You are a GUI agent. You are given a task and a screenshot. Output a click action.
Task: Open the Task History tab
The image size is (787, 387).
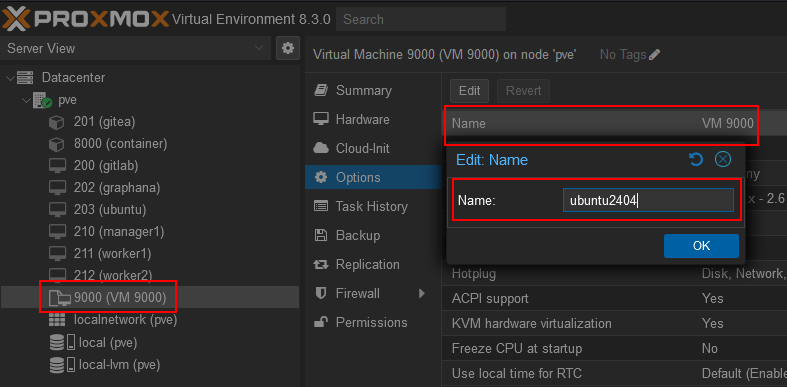(x=373, y=206)
